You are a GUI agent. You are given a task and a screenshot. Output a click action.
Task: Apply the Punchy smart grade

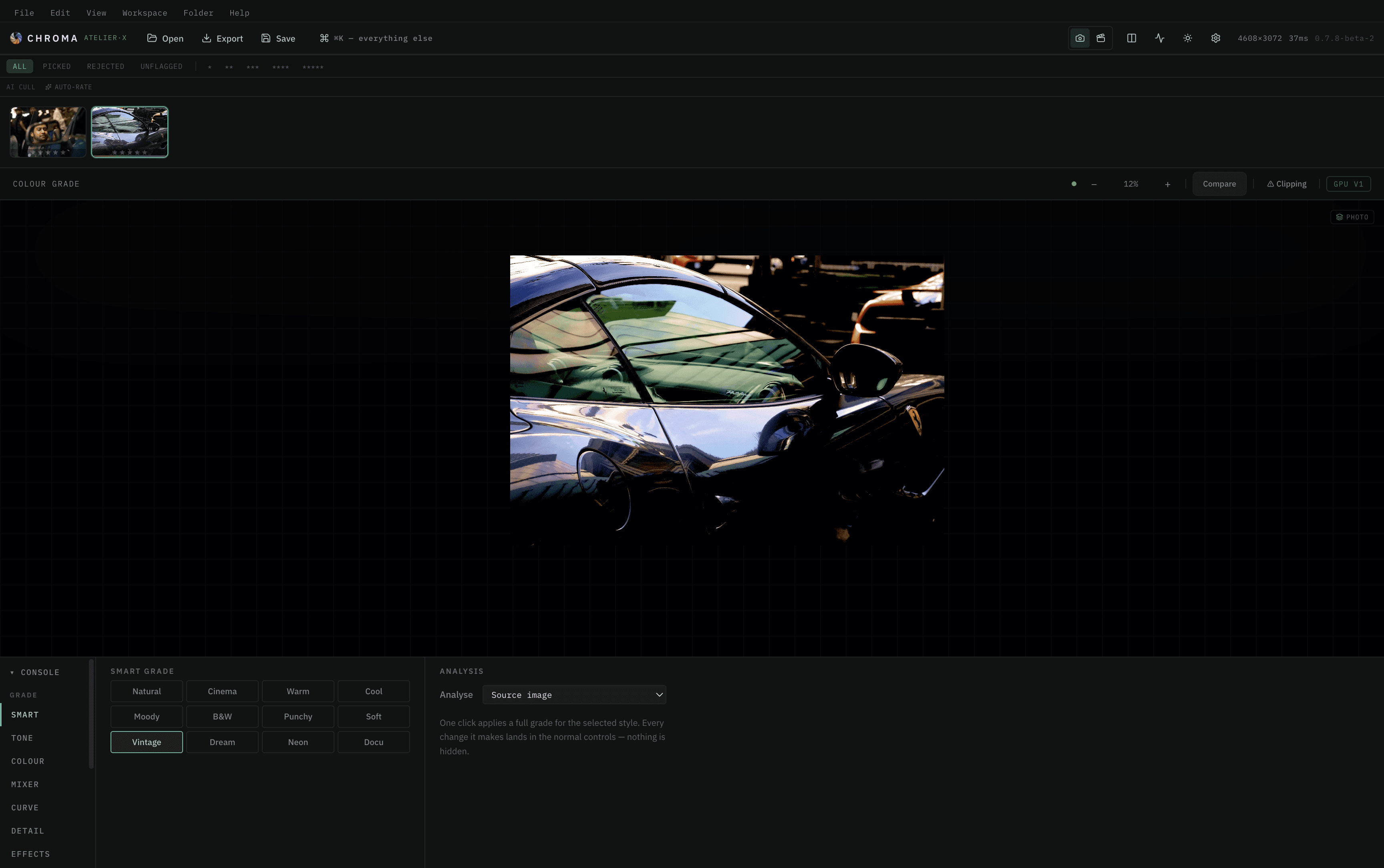point(298,716)
